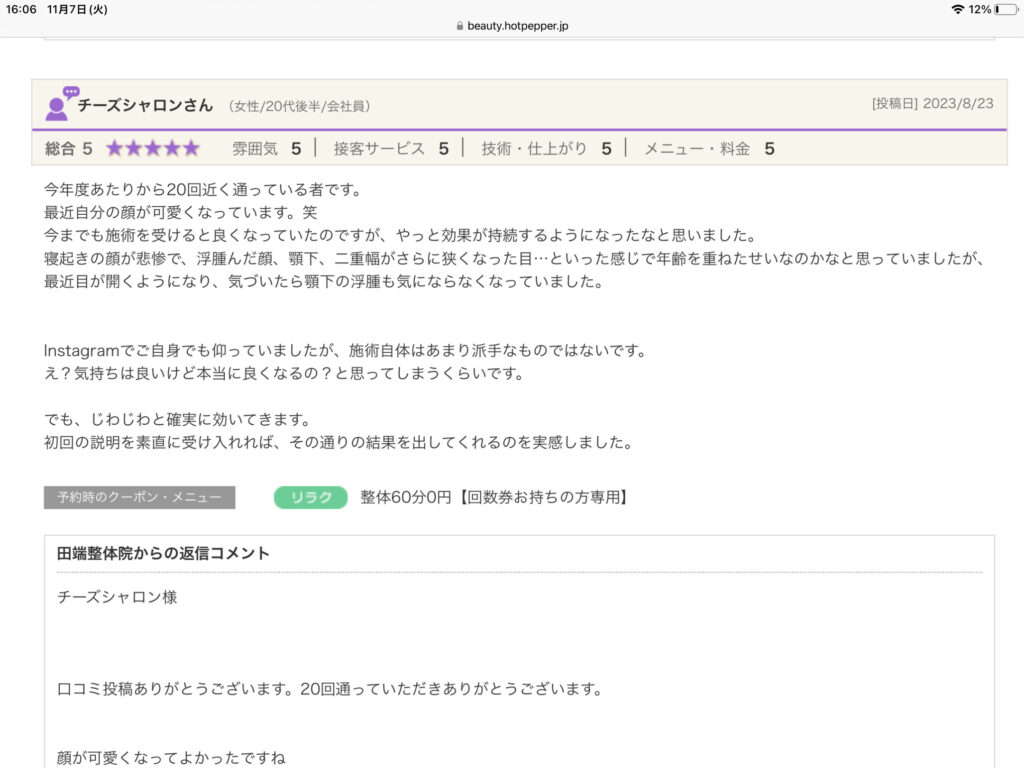Click the gray 予約時のクーポン・メニュー label
The image size is (1024, 768).
[139, 497]
